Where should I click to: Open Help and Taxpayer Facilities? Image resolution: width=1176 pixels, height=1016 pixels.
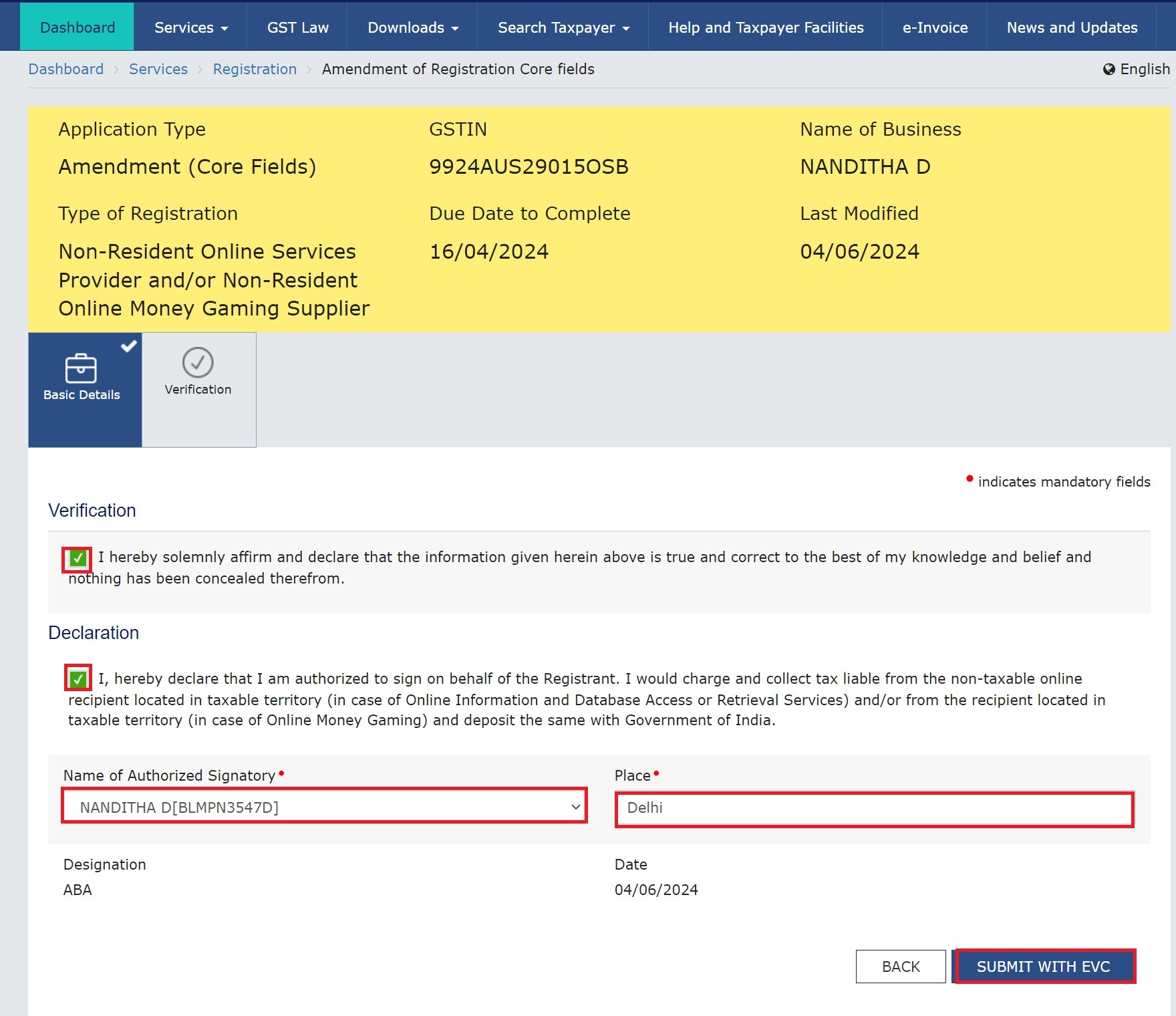point(766,27)
